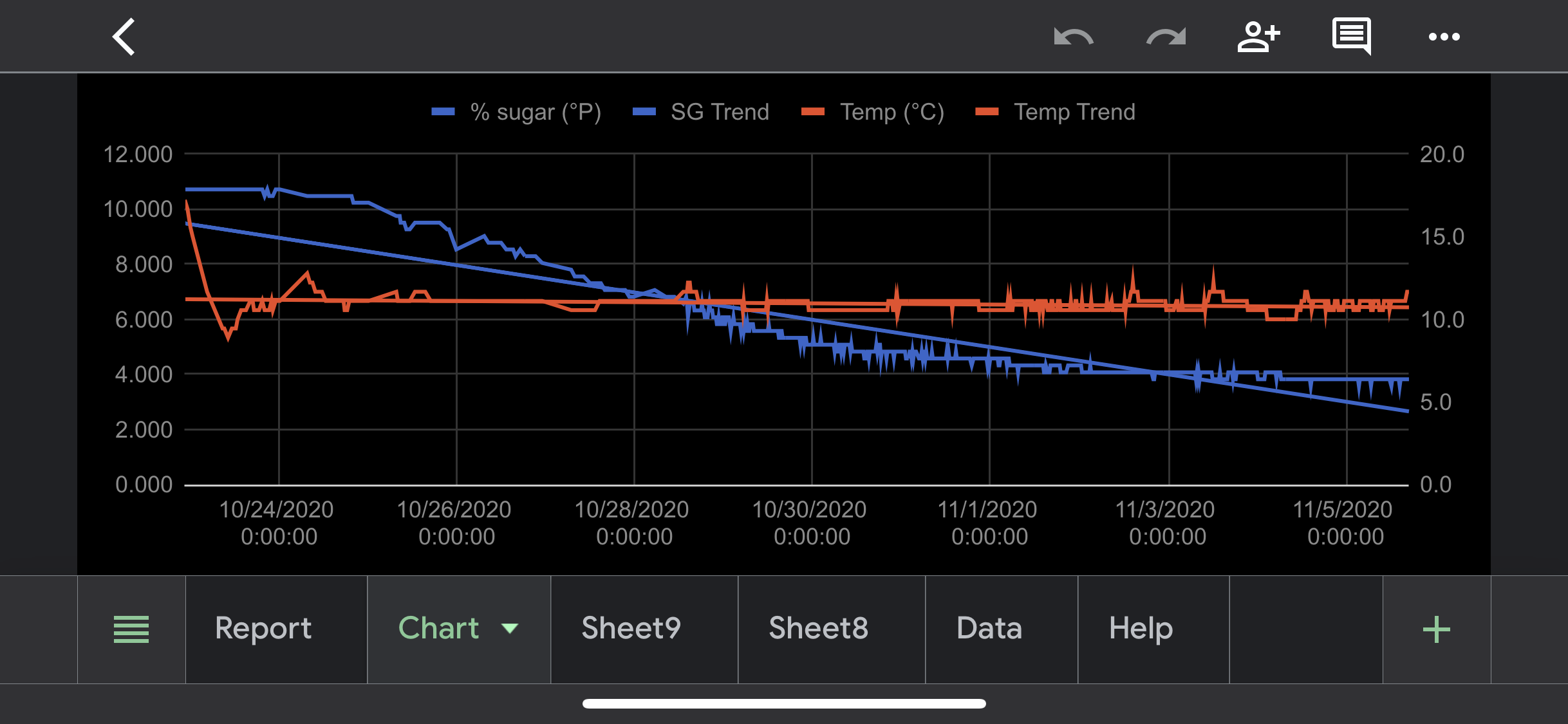Open the share/add person icon

[x=1258, y=37]
